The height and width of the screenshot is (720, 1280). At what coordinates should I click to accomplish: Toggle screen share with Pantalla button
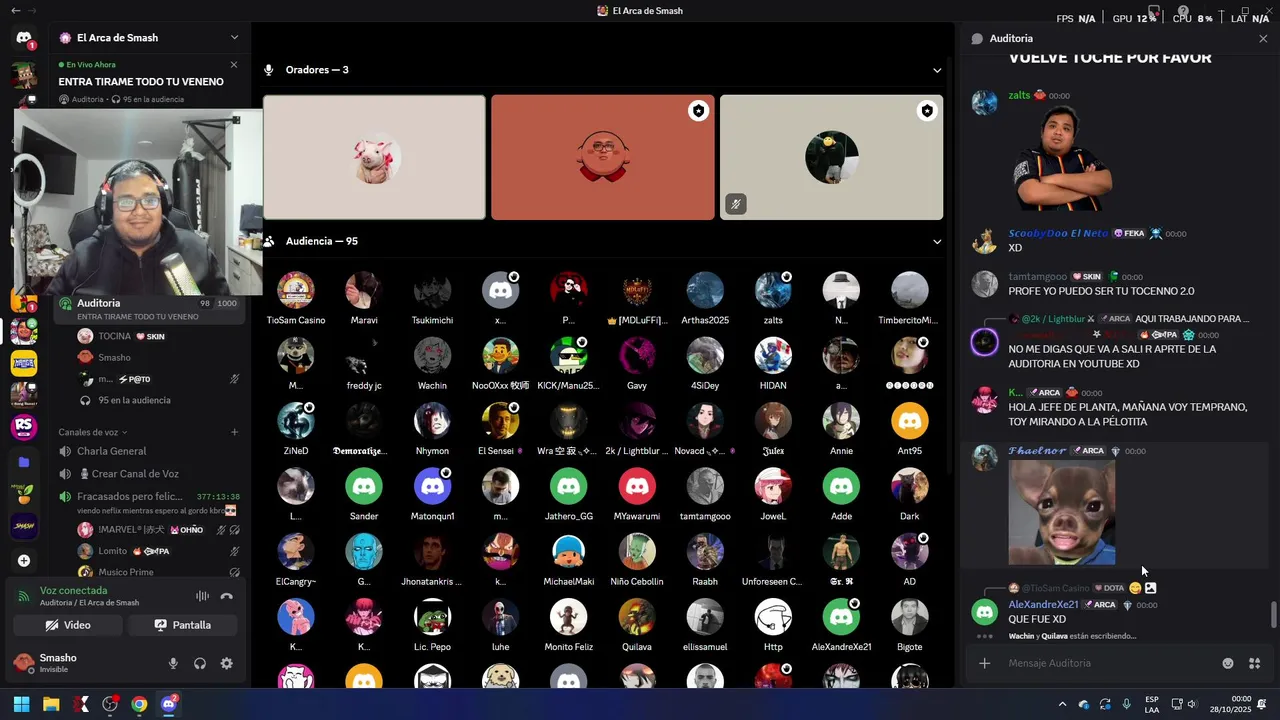click(183, 625)
